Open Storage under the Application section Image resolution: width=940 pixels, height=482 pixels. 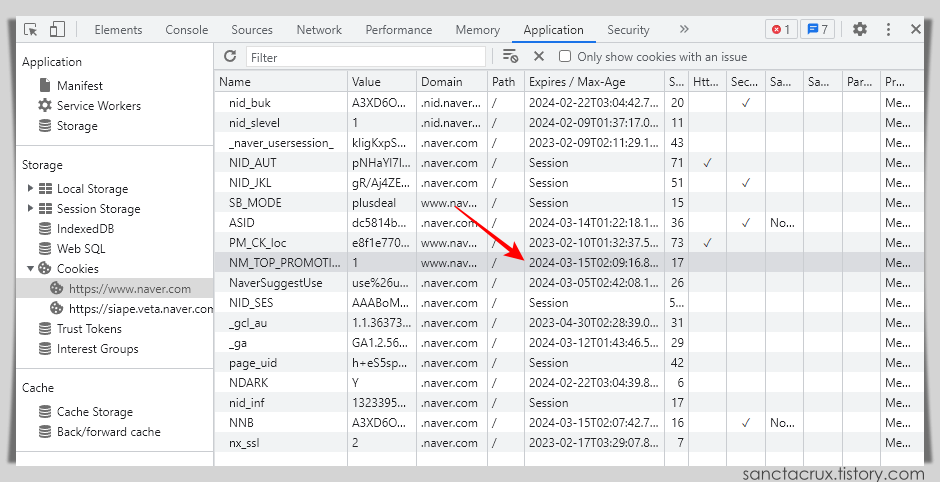(68, 126)
